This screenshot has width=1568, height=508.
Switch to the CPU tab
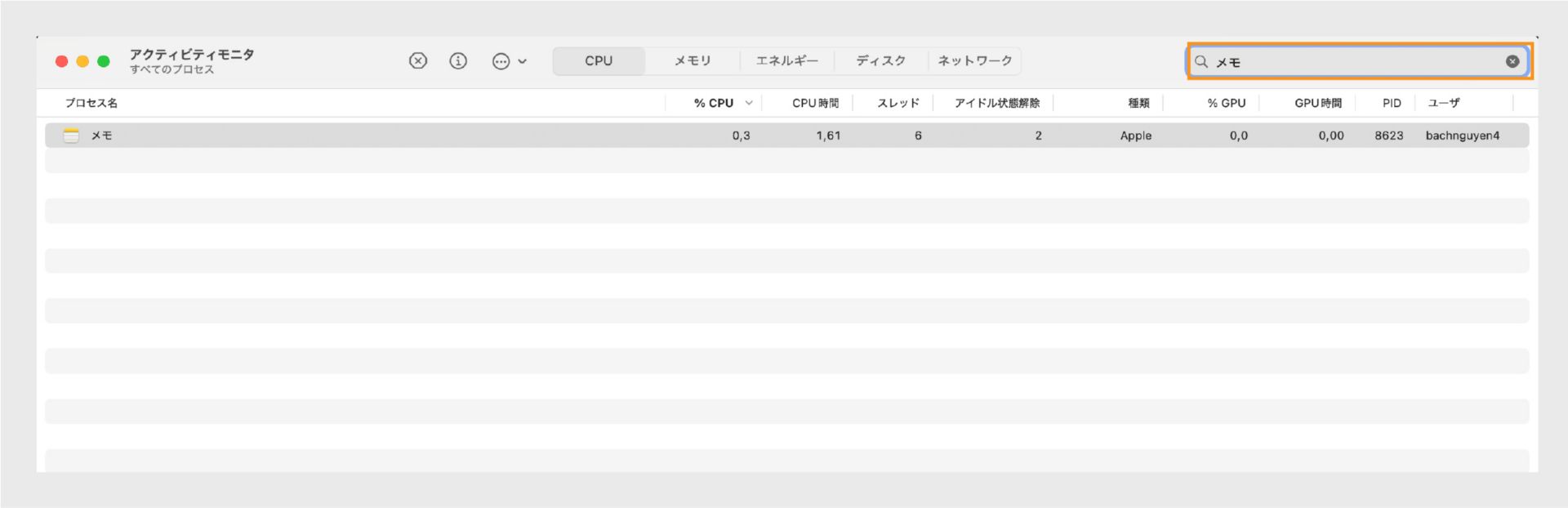[x=599, y=61]
